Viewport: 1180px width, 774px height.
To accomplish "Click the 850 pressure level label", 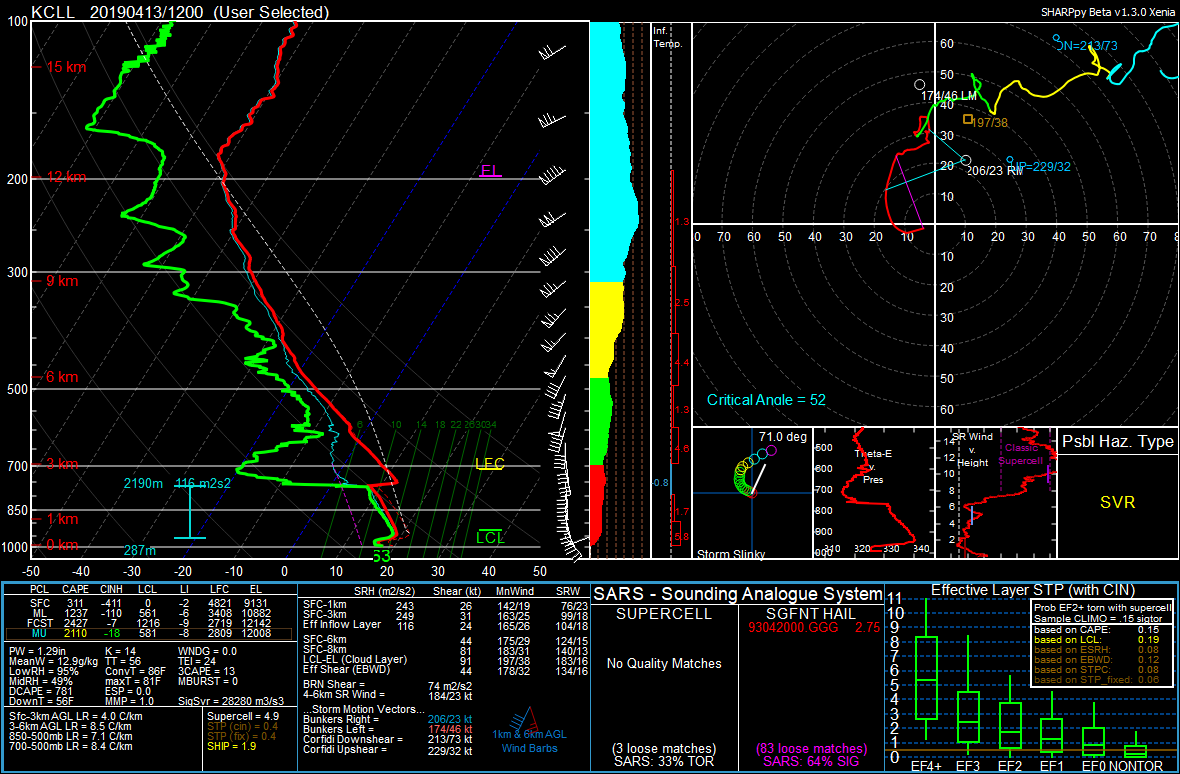I will coord(15,511).
